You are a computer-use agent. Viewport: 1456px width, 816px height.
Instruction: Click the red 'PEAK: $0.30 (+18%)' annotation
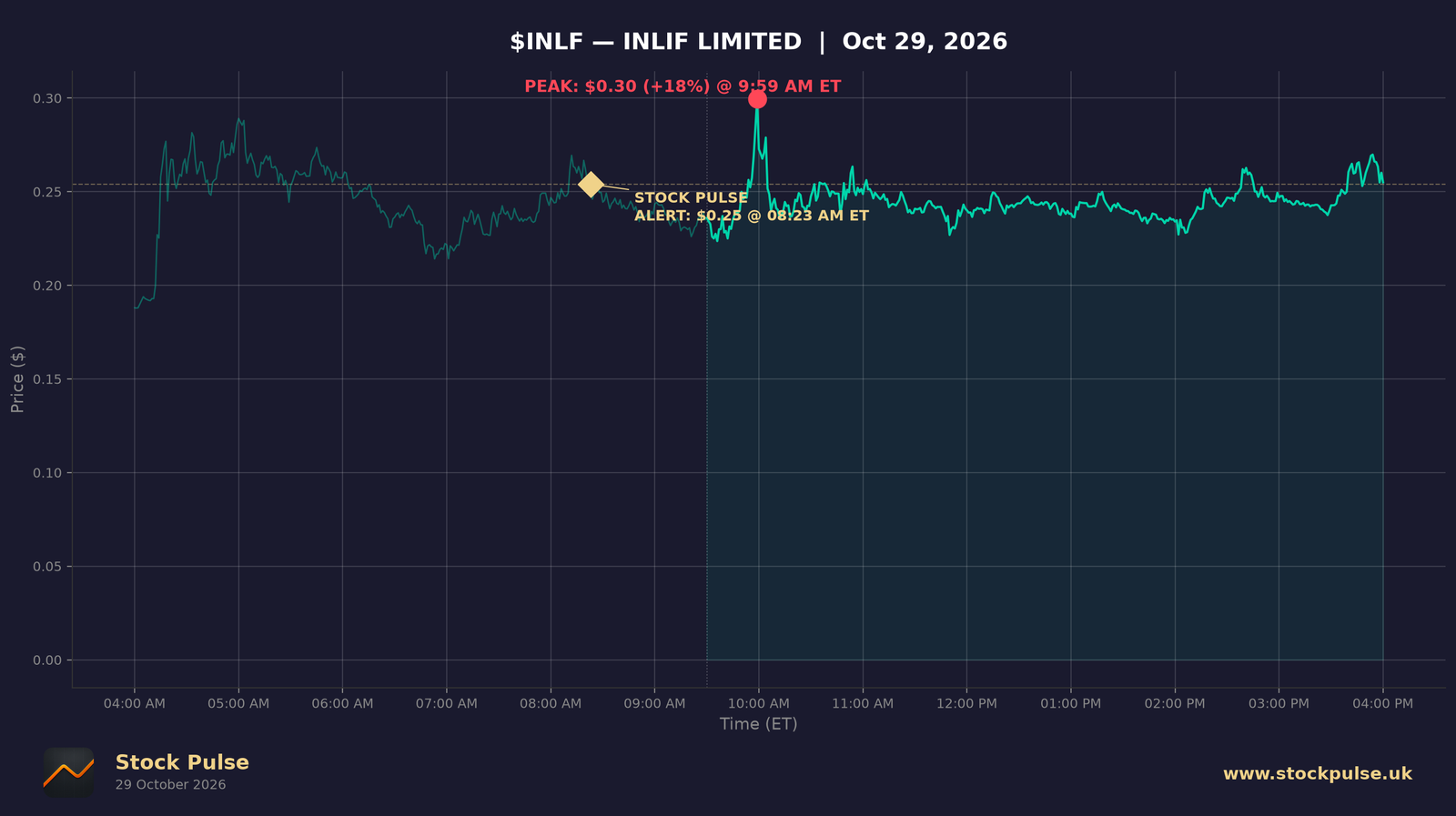coord(617,86)
